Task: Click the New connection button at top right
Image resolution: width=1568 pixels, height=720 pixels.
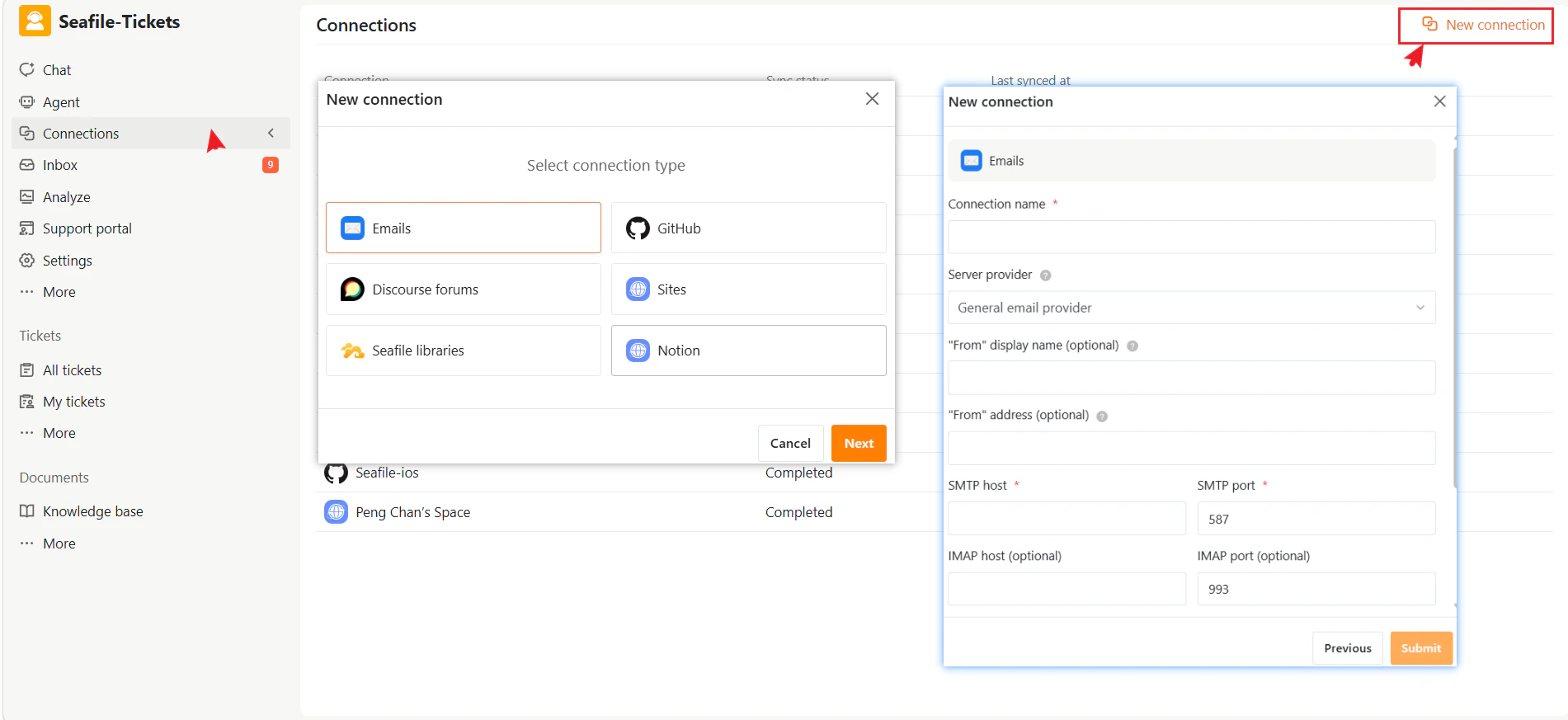Action: [x=1483, y=25]
